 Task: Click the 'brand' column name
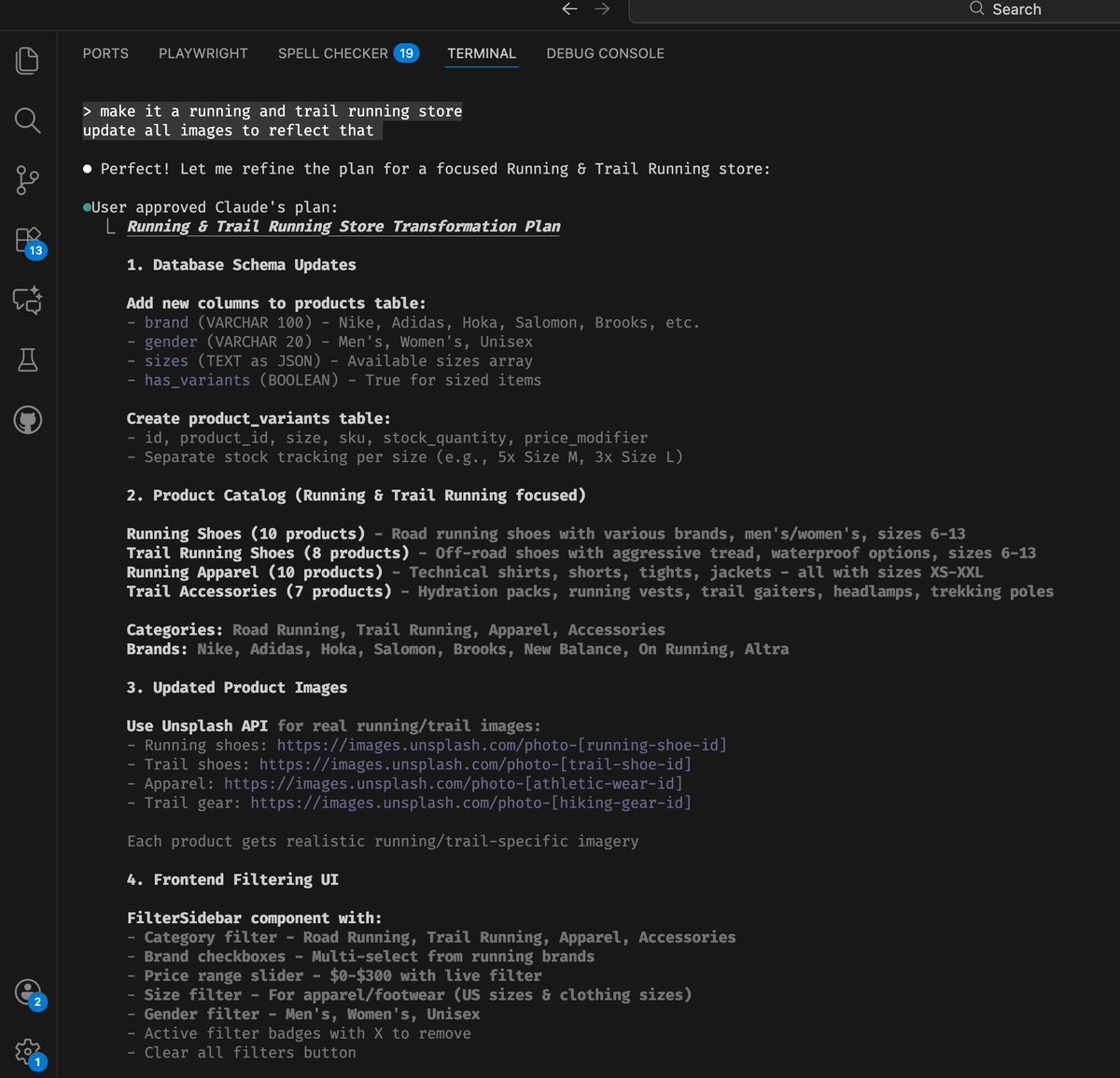(x=166, y=322)
